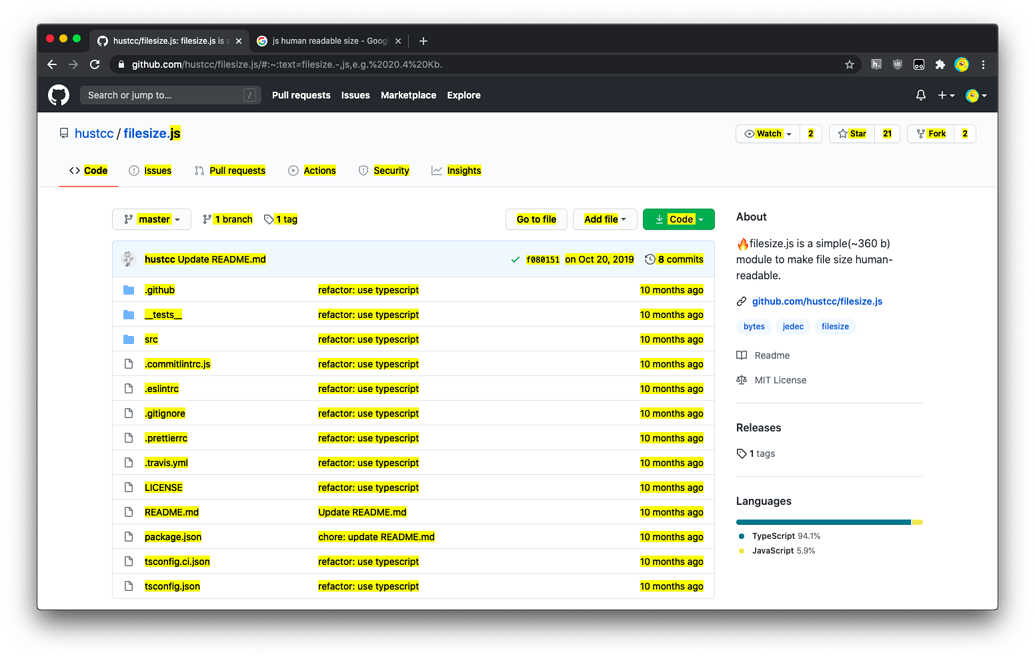
Task: Open Explore in the top navigation
Action: (x=463, y=95)
